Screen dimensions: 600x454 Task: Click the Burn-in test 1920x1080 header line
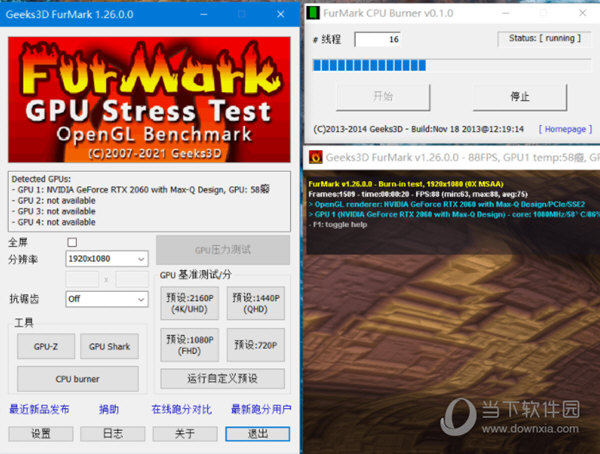pyautogui.click(x=406, y=184)
